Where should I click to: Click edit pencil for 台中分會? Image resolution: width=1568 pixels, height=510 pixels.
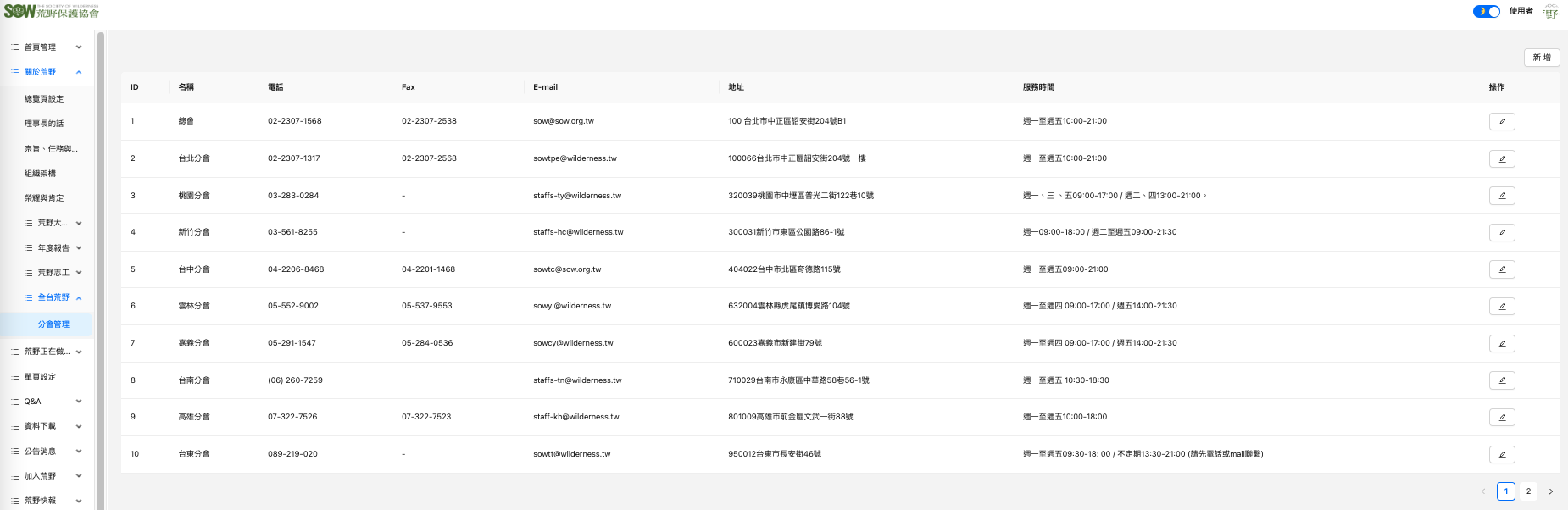click(x=1501, y=269)
